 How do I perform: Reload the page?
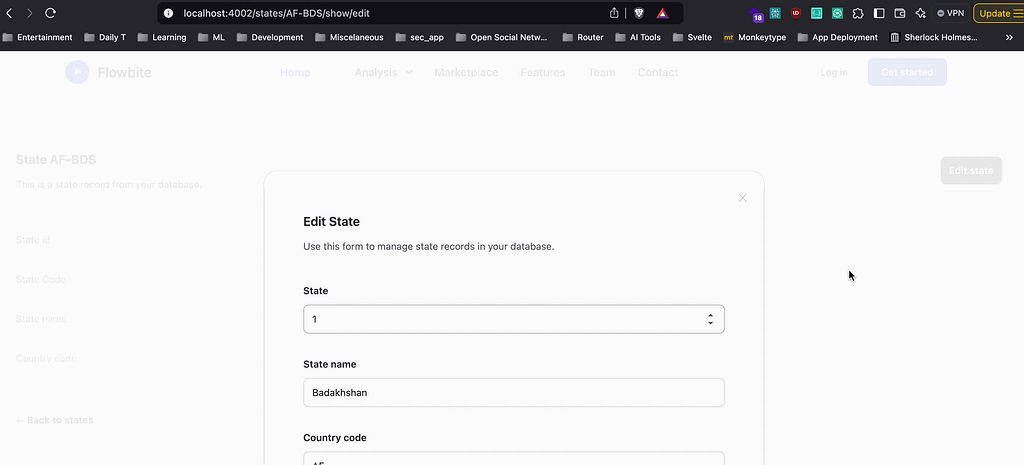(50, 13)
